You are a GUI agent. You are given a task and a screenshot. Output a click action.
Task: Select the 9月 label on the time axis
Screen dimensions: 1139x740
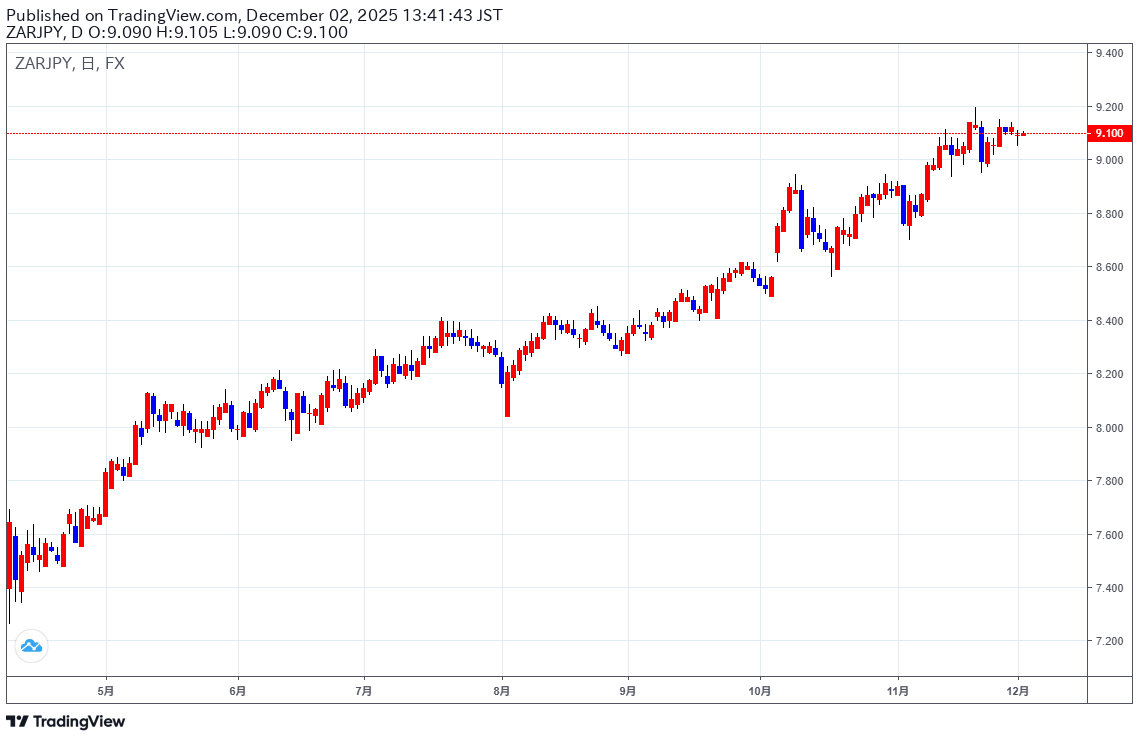tap(628, 690)
